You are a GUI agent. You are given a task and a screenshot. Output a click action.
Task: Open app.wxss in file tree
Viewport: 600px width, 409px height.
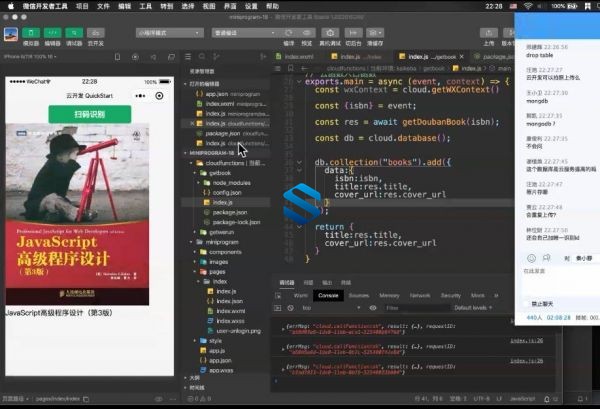click(x=221, y=370)
